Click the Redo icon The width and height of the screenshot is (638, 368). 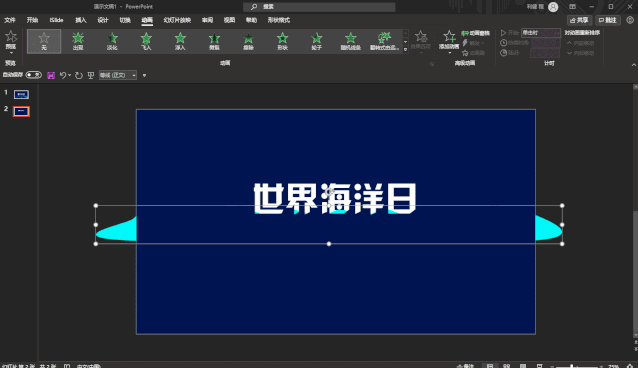click(79, 75)
